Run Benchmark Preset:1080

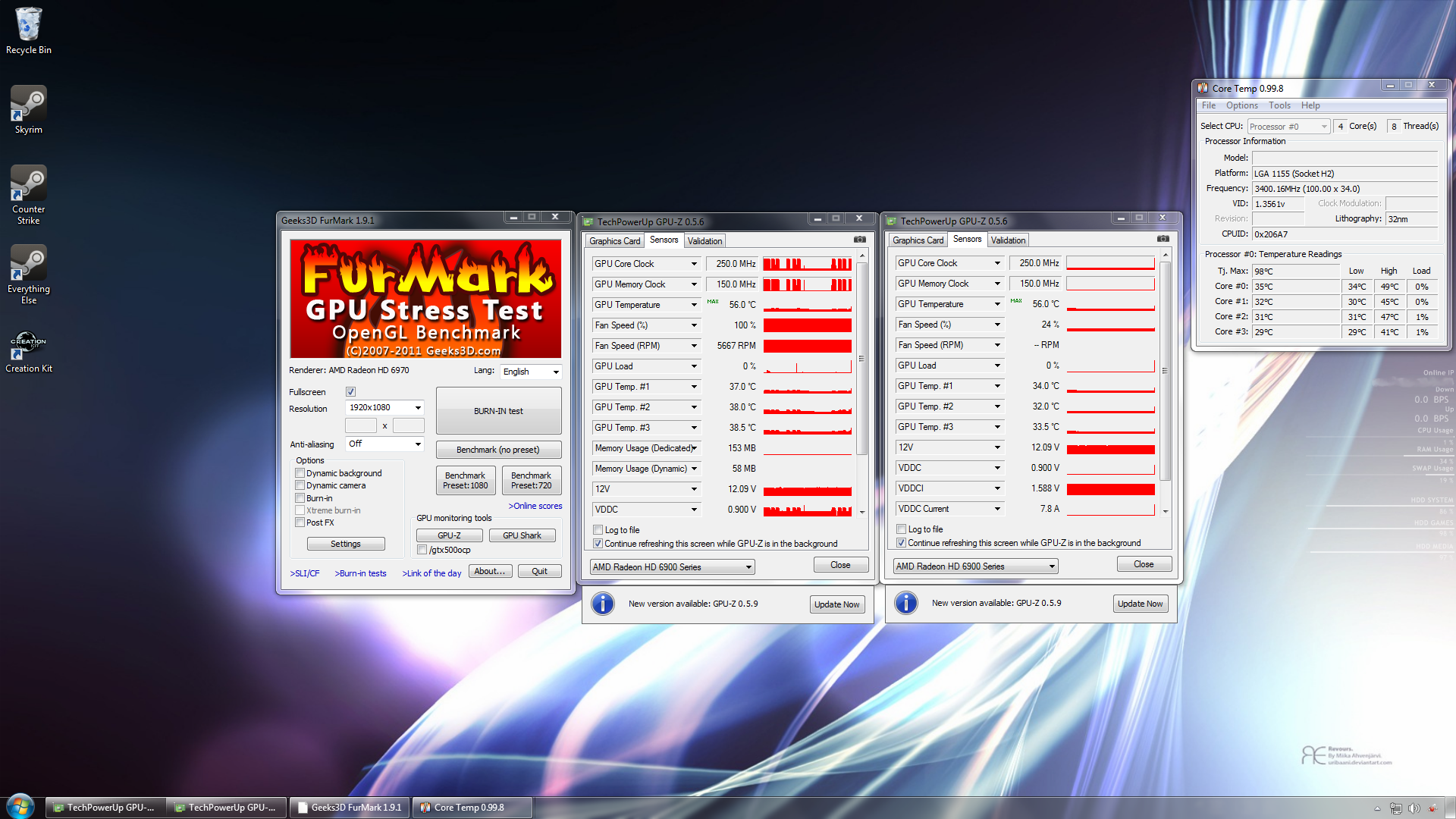point(466,481)
